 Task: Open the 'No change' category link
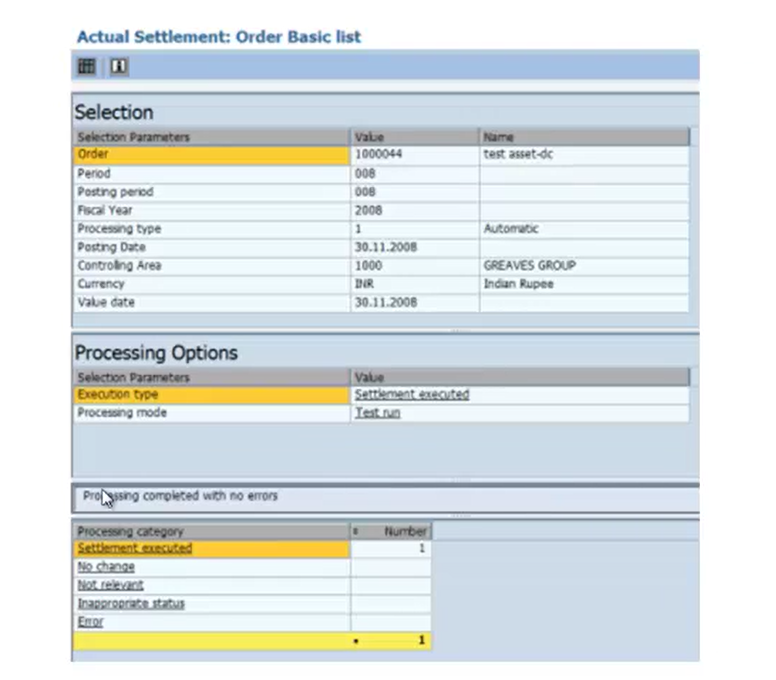point(106,567)
